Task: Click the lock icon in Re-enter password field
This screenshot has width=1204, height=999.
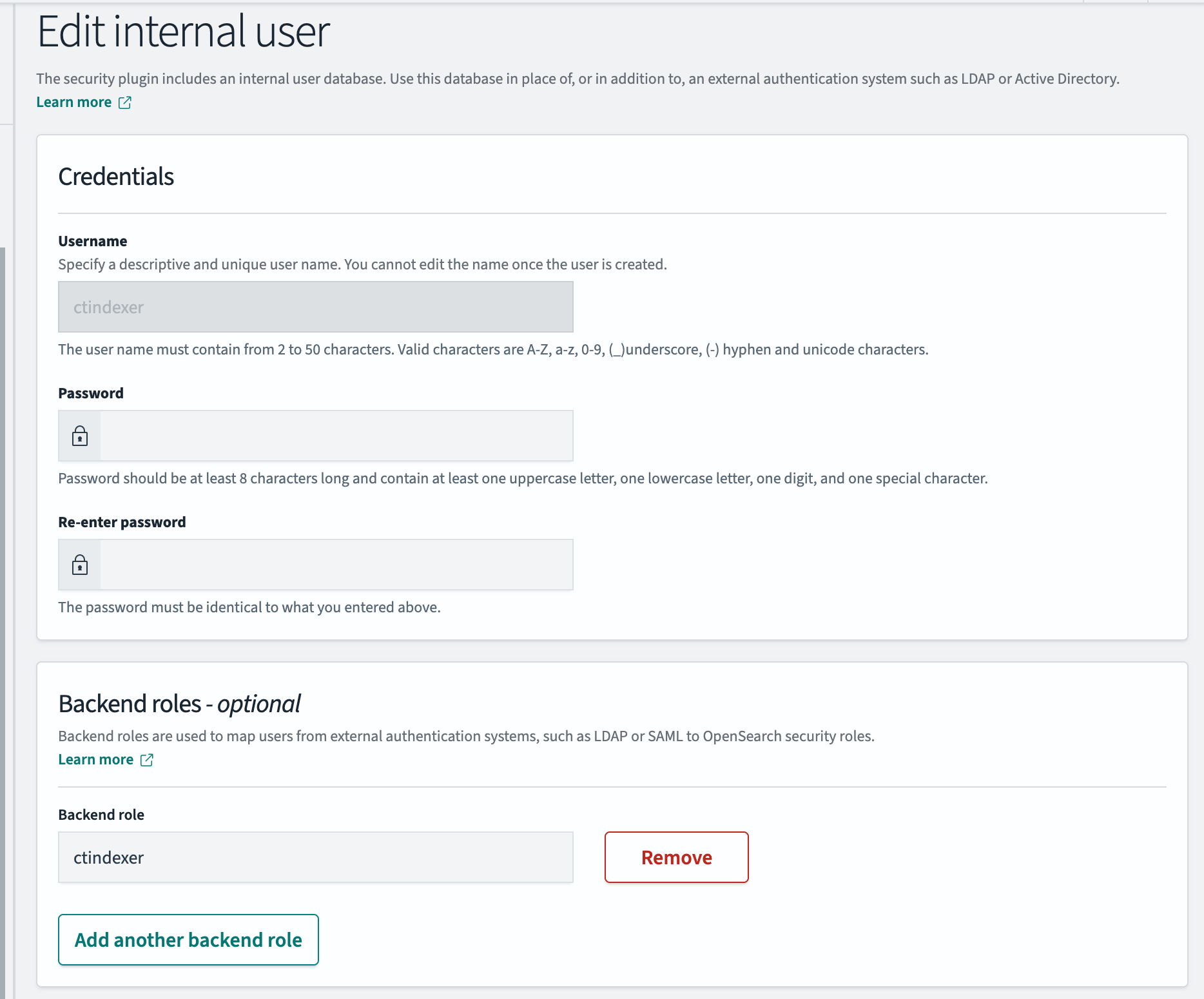Action: (80, 565)
